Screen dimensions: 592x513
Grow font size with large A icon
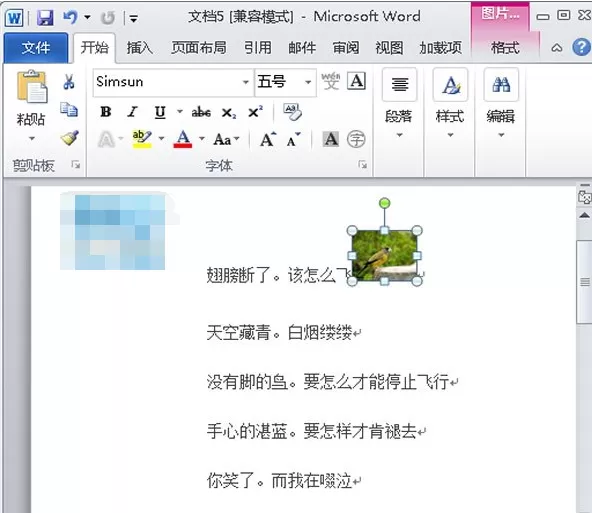[x=268, y=139]
